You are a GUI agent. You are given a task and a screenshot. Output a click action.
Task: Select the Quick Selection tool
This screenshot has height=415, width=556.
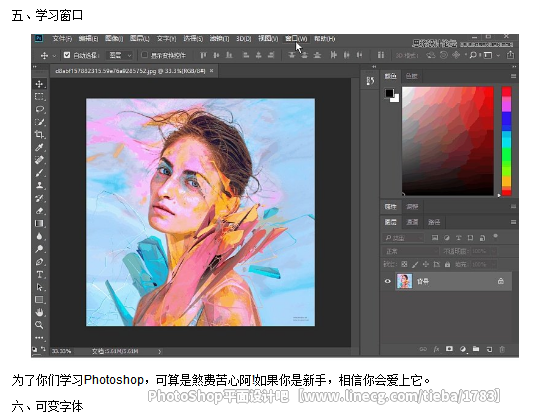coord(39,122)
